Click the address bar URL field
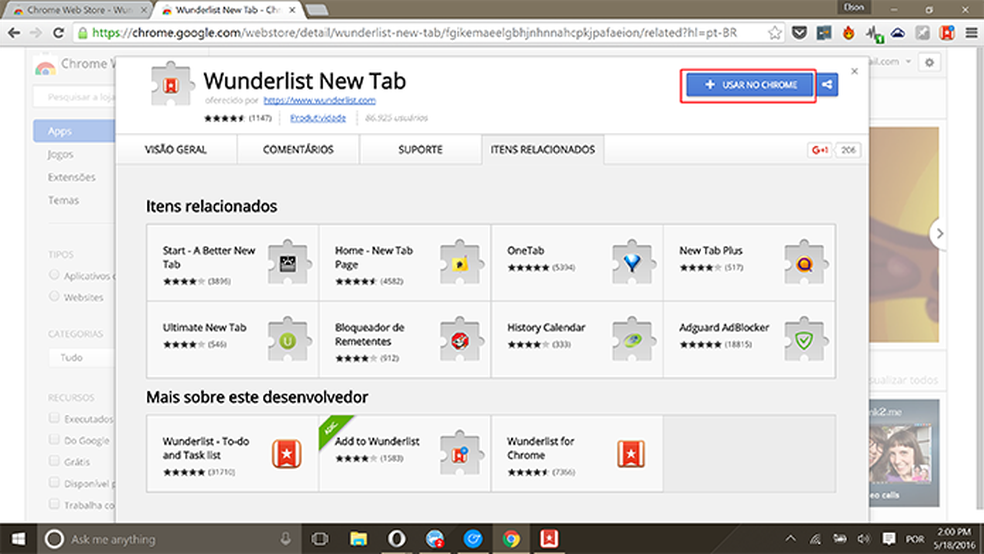Image resolution: width=984 pixels, height=554 pixels. [x=414, y=33]
